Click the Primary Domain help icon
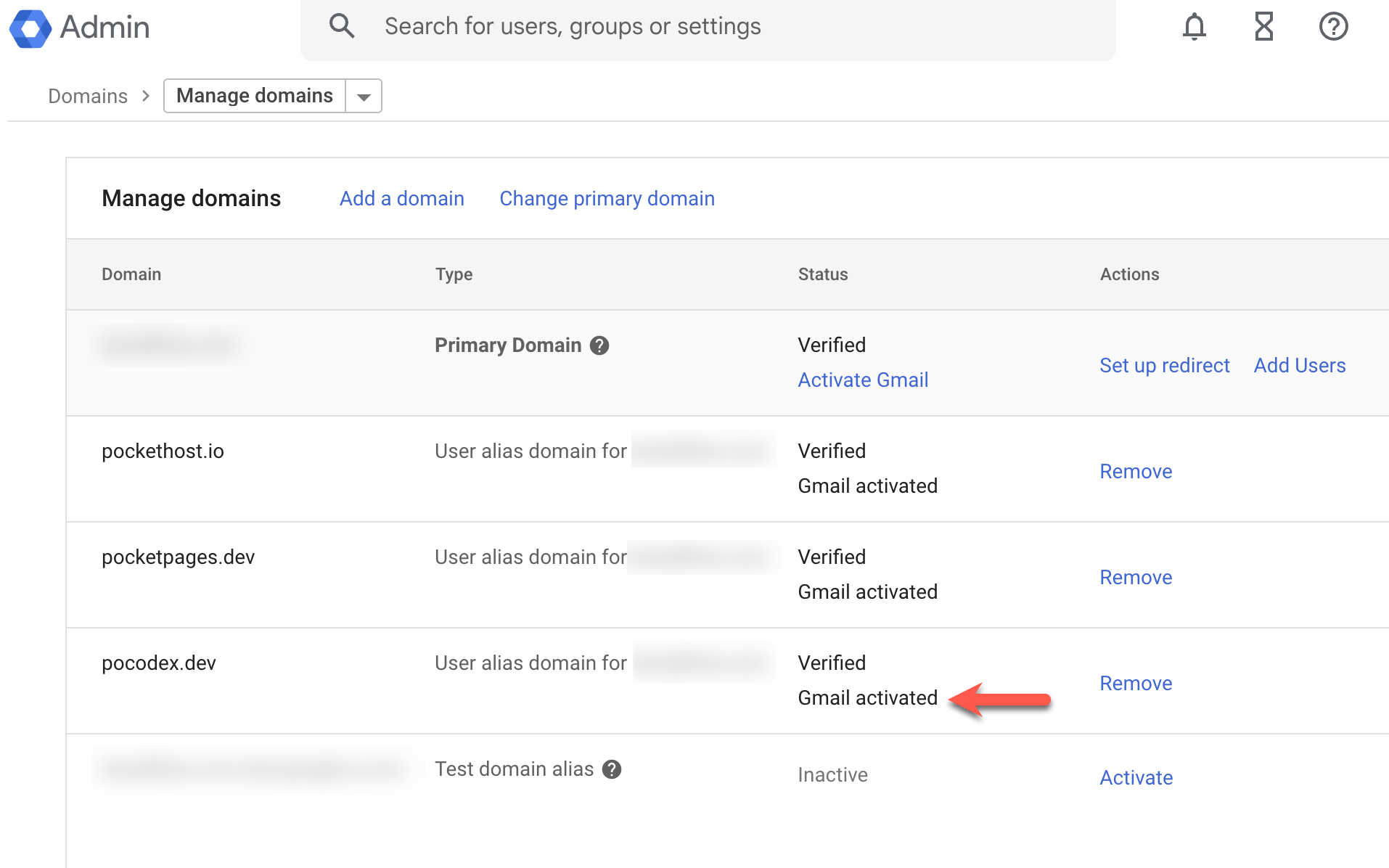The height and width of the screenshot is (868, 1389). tap(599, 345)
